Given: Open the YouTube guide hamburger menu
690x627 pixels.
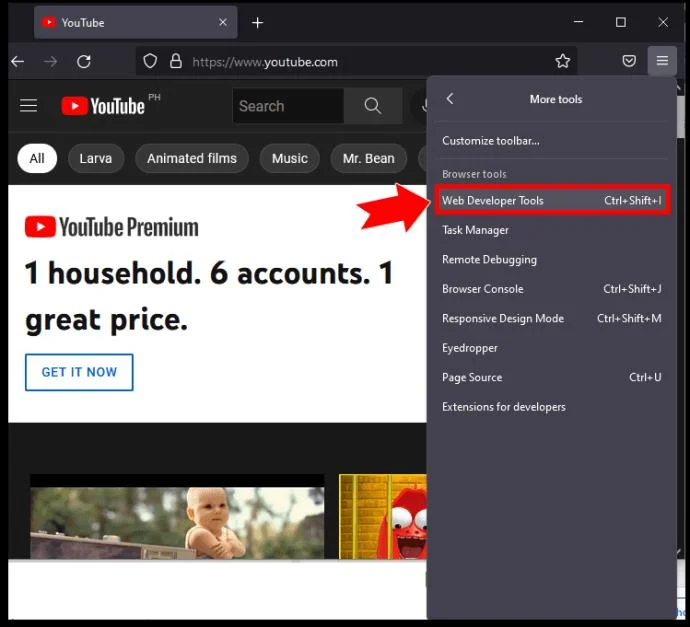Looking at the screenshot, I should point(29,106).
